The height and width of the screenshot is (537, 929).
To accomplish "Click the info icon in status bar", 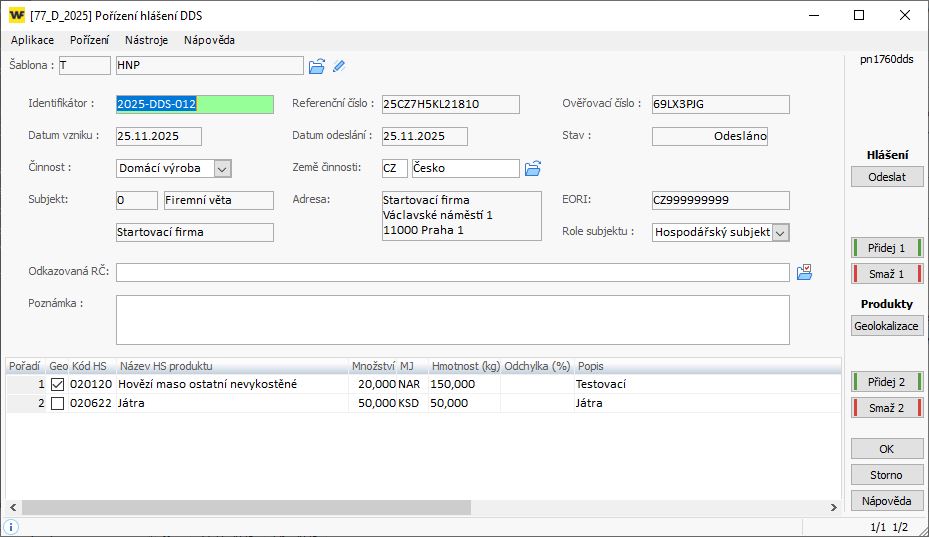I will [12, 526].
